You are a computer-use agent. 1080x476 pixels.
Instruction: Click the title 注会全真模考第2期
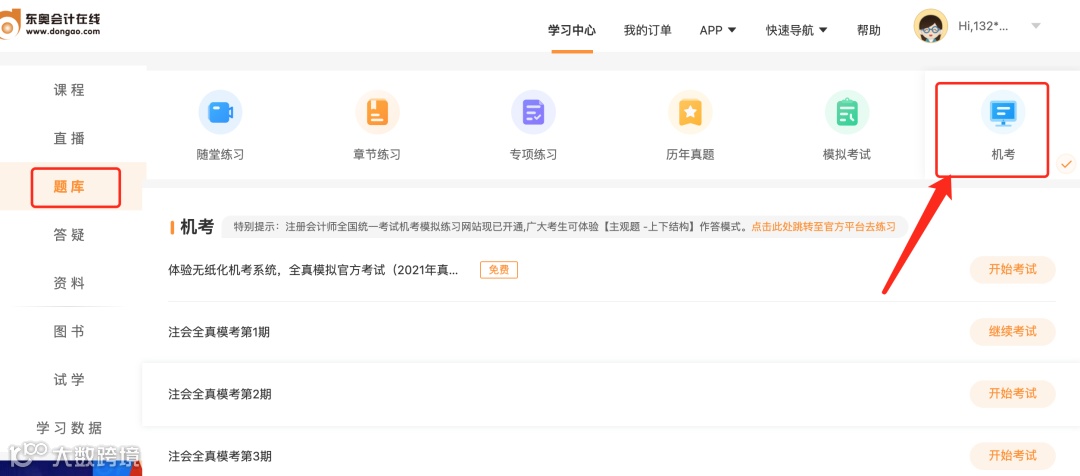(x=220, y=394)
